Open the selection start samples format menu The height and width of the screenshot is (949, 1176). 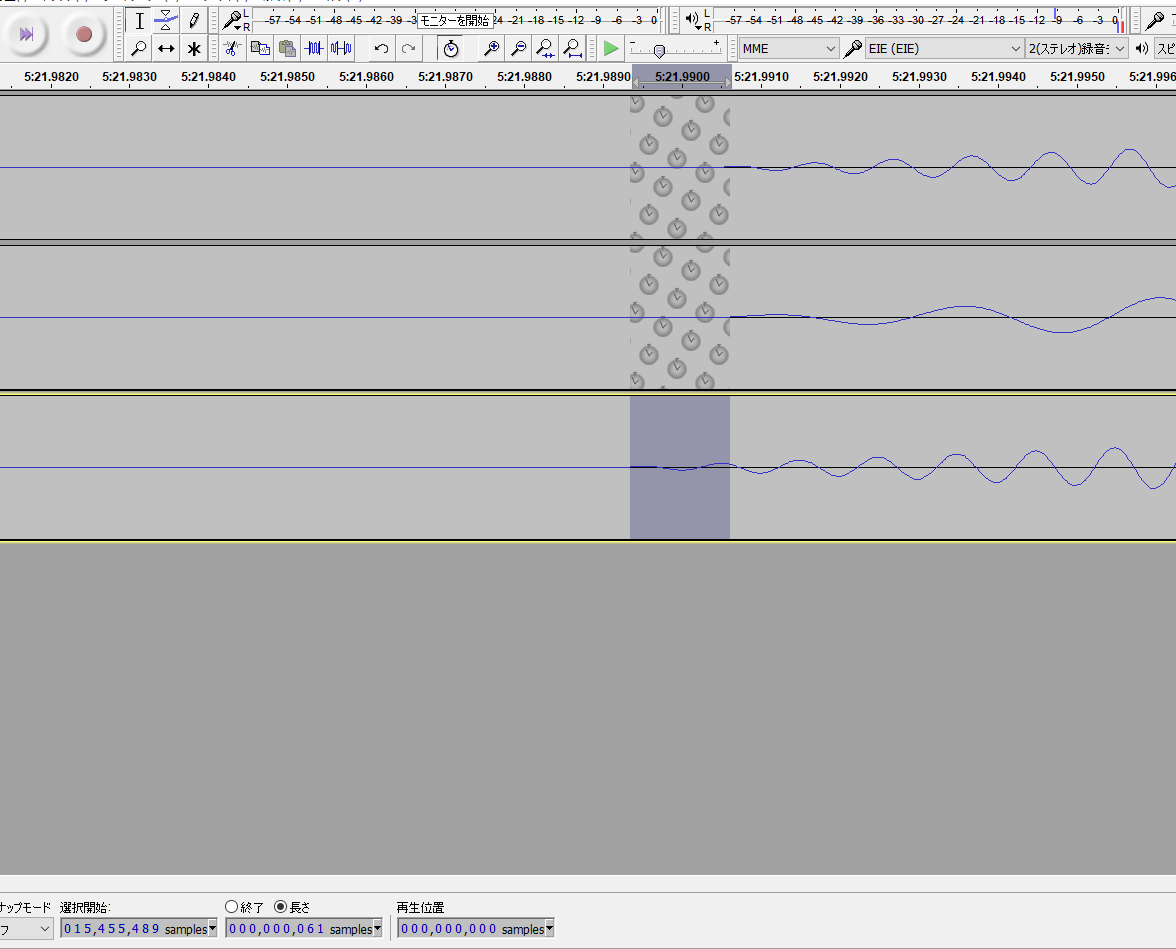tap(212, 929)
